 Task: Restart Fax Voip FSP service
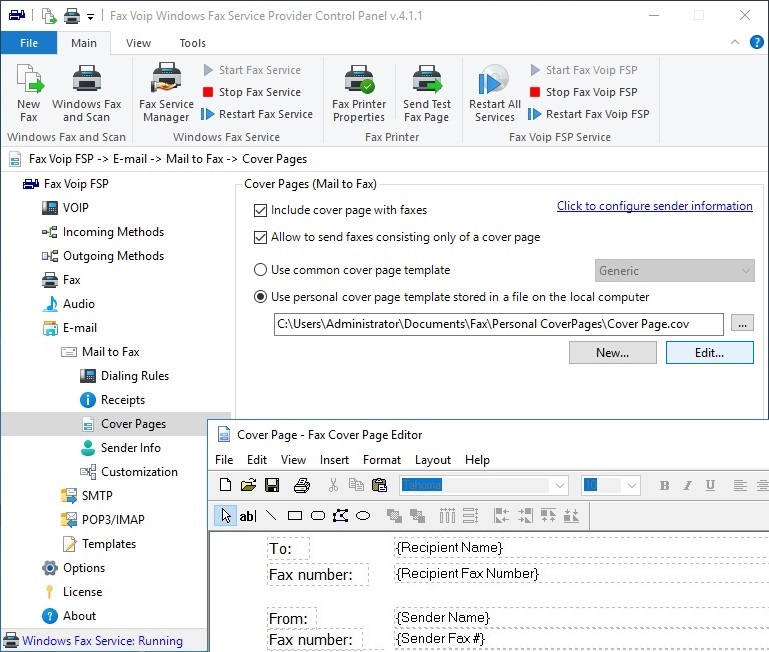pyautogui.click(x=589, y=114)
